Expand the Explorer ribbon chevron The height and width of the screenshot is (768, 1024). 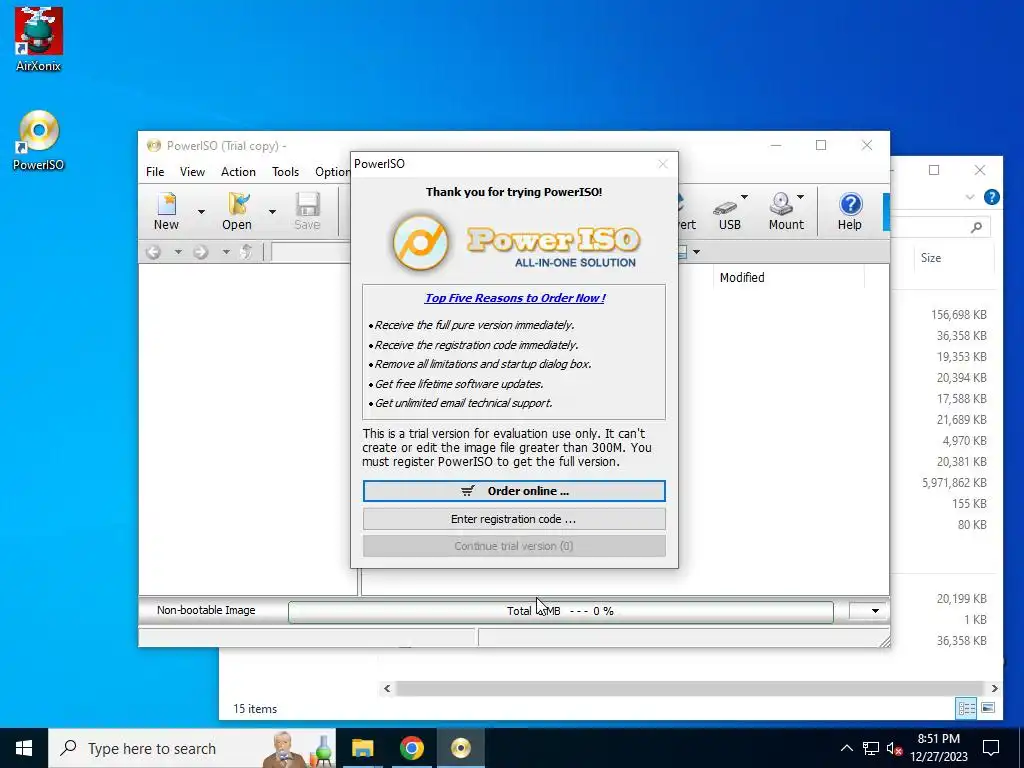(x=970, y=197)
